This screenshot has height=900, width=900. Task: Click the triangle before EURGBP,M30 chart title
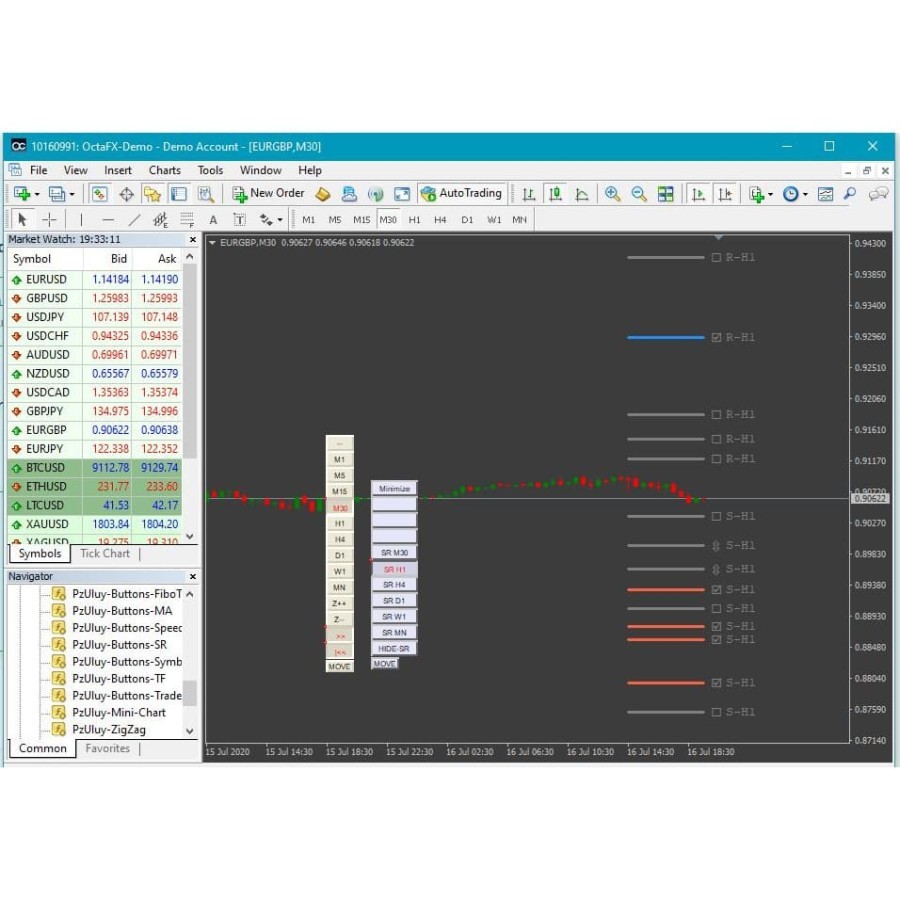212,243
